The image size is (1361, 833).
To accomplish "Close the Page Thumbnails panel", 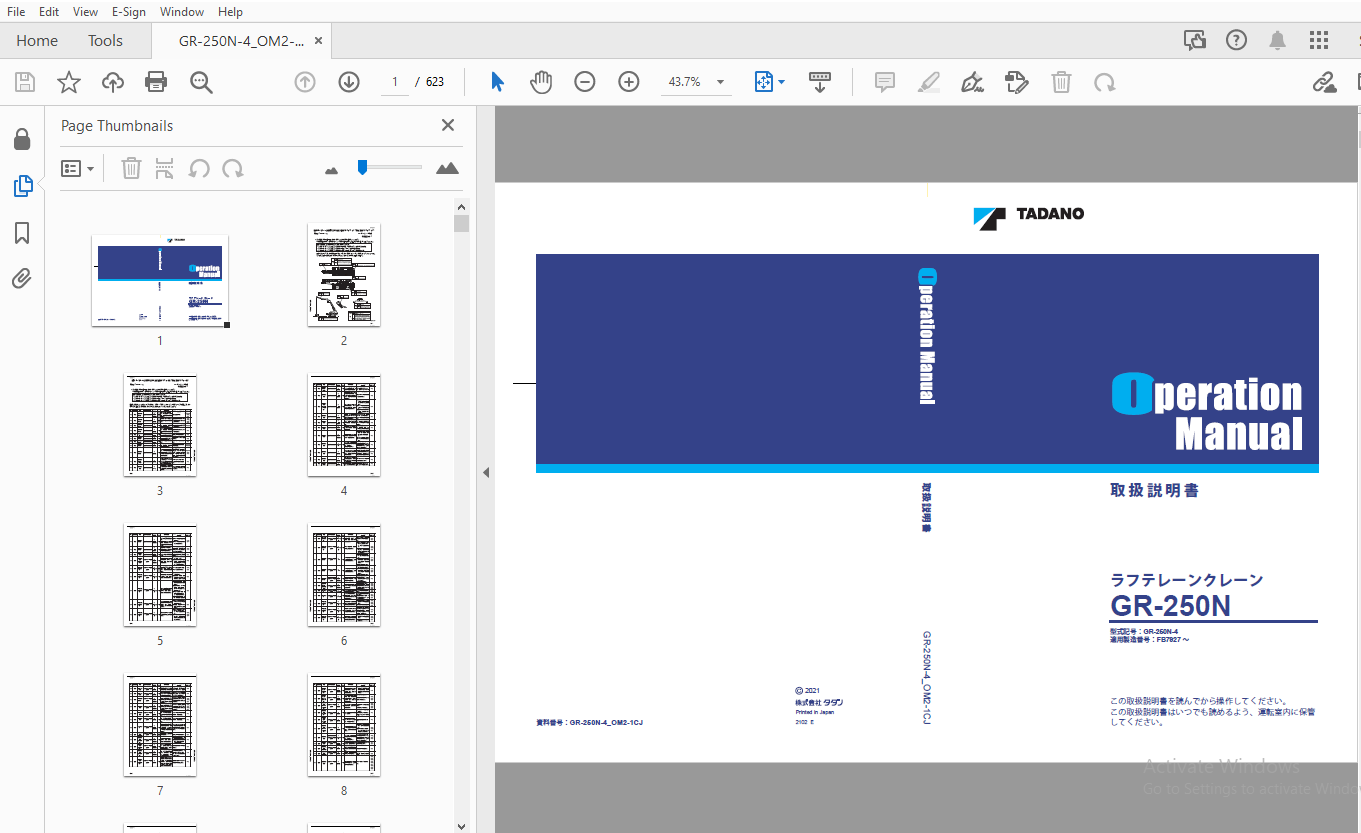I will 448,125.
